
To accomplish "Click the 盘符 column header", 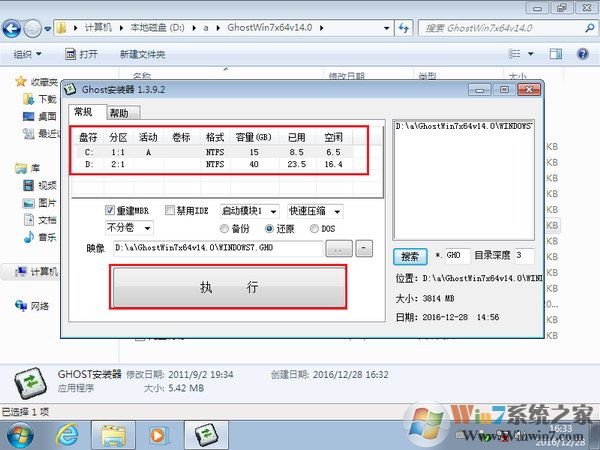I will 88,137.
